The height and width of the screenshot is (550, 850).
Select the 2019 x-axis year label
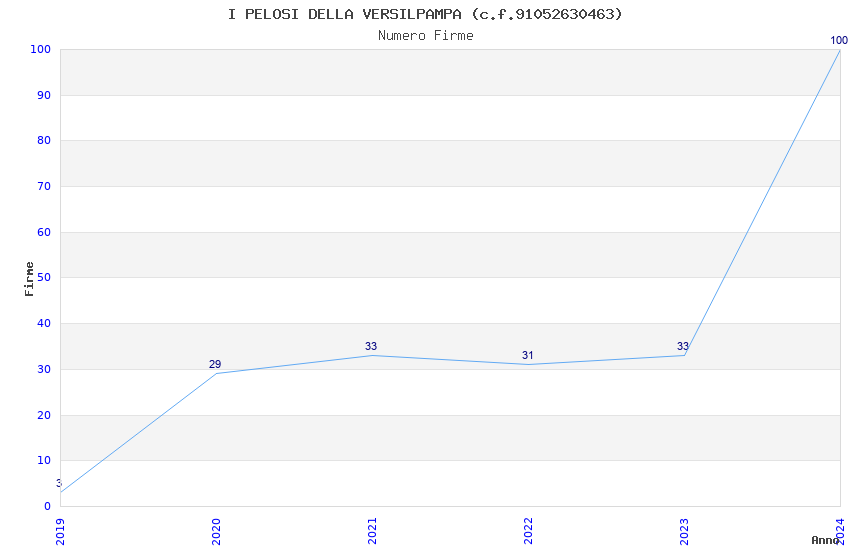point(60,531)
